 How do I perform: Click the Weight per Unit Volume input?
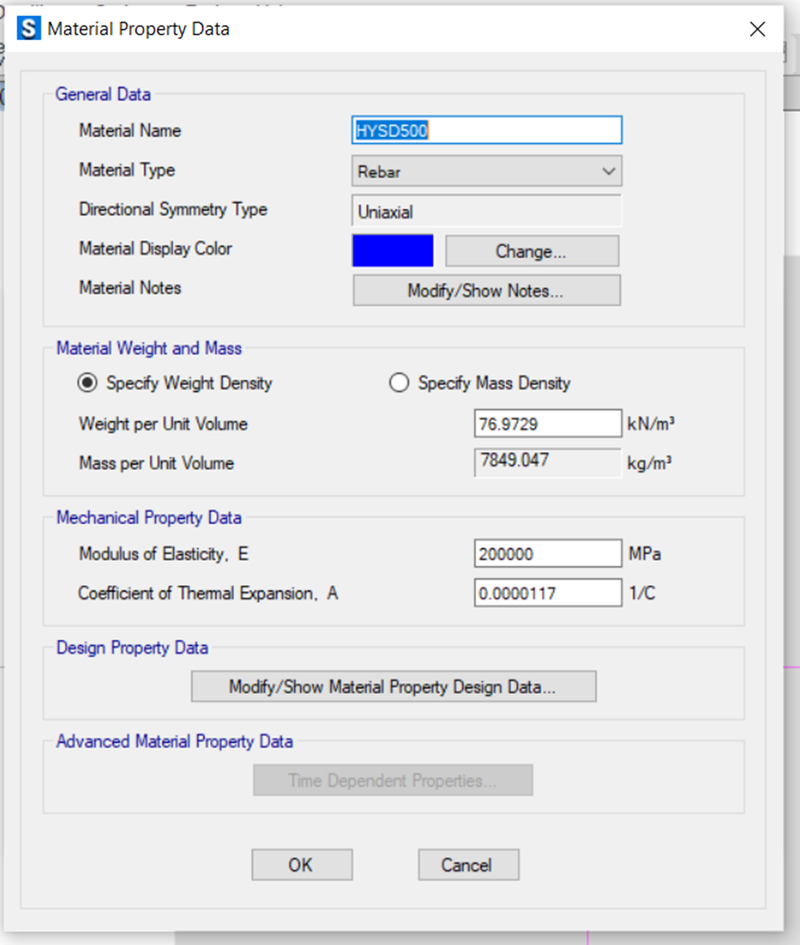click(x=547, y=424)
